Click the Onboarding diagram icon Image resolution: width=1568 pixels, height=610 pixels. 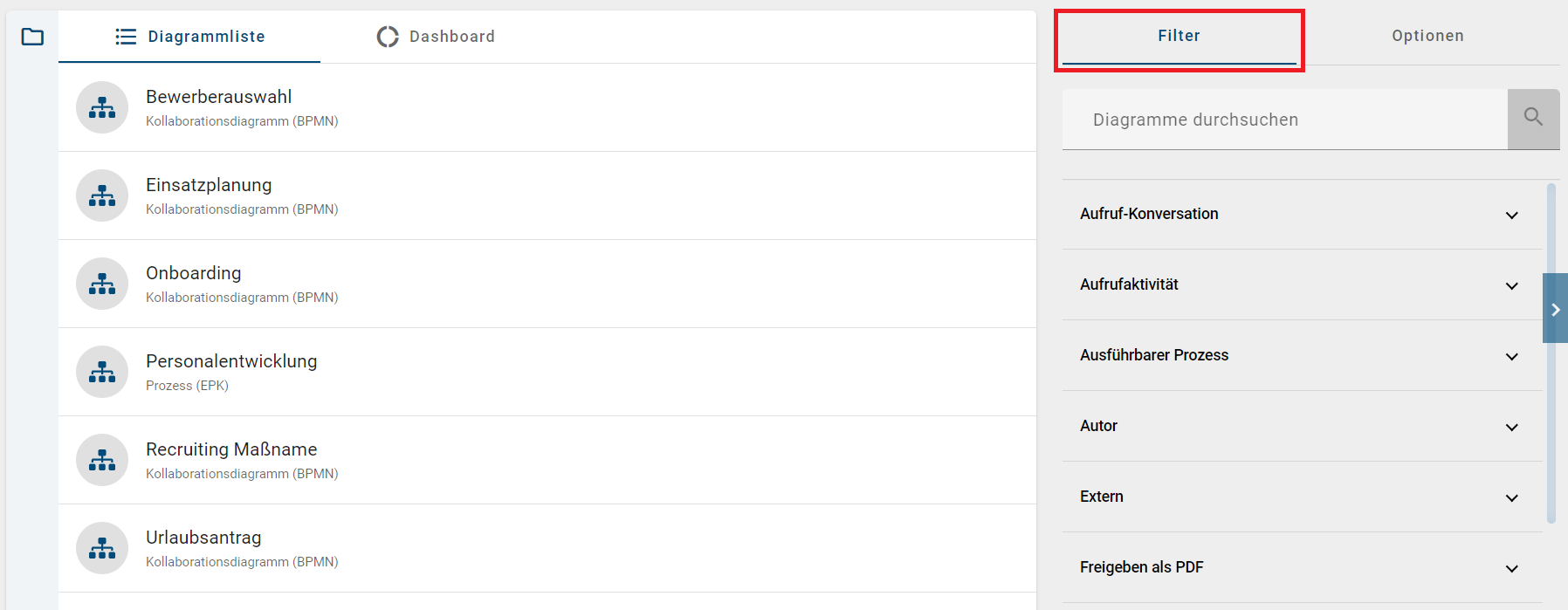tap(102, 284)
